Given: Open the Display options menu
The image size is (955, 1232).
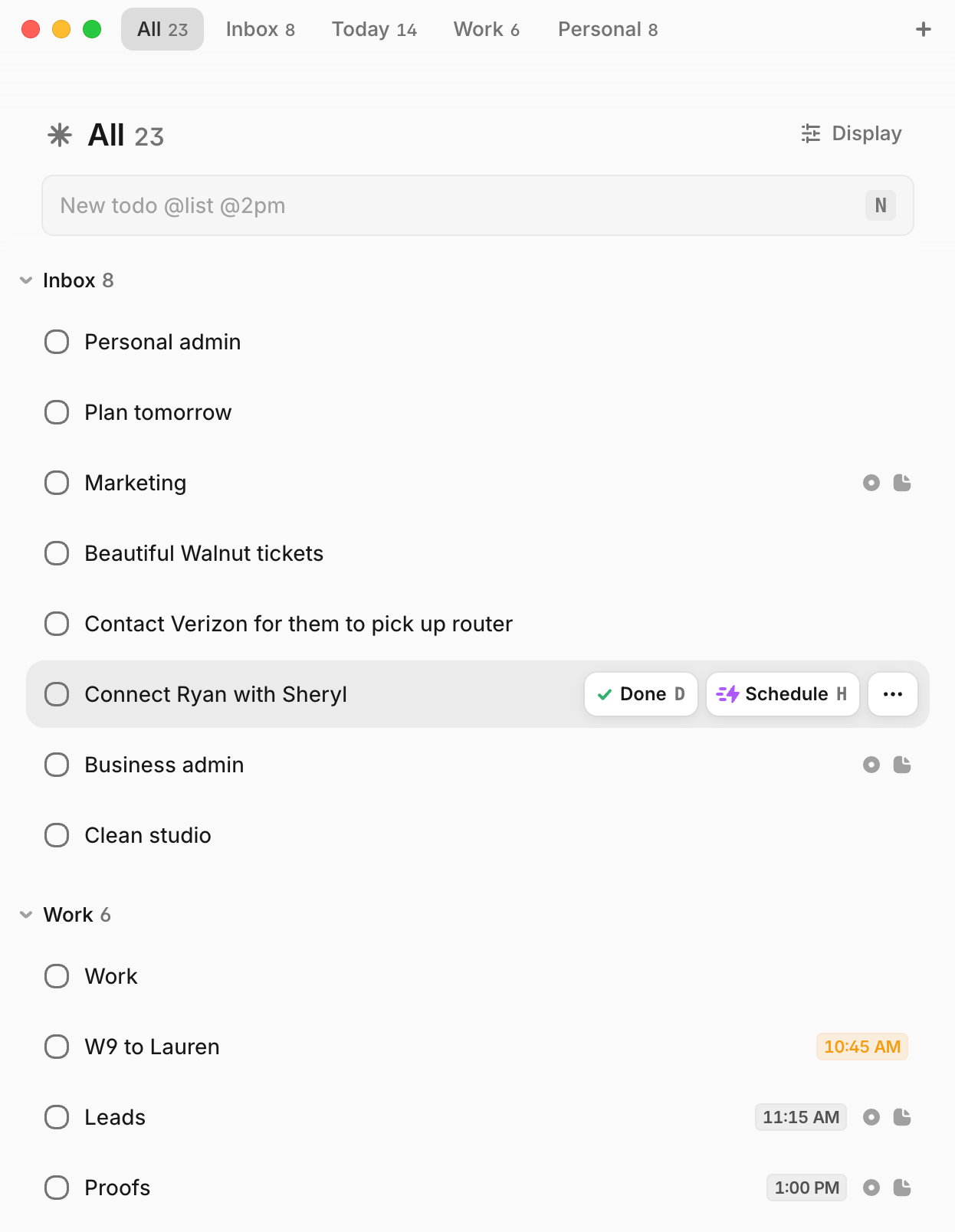Looking at the screenshot, I should pos(851,133).
